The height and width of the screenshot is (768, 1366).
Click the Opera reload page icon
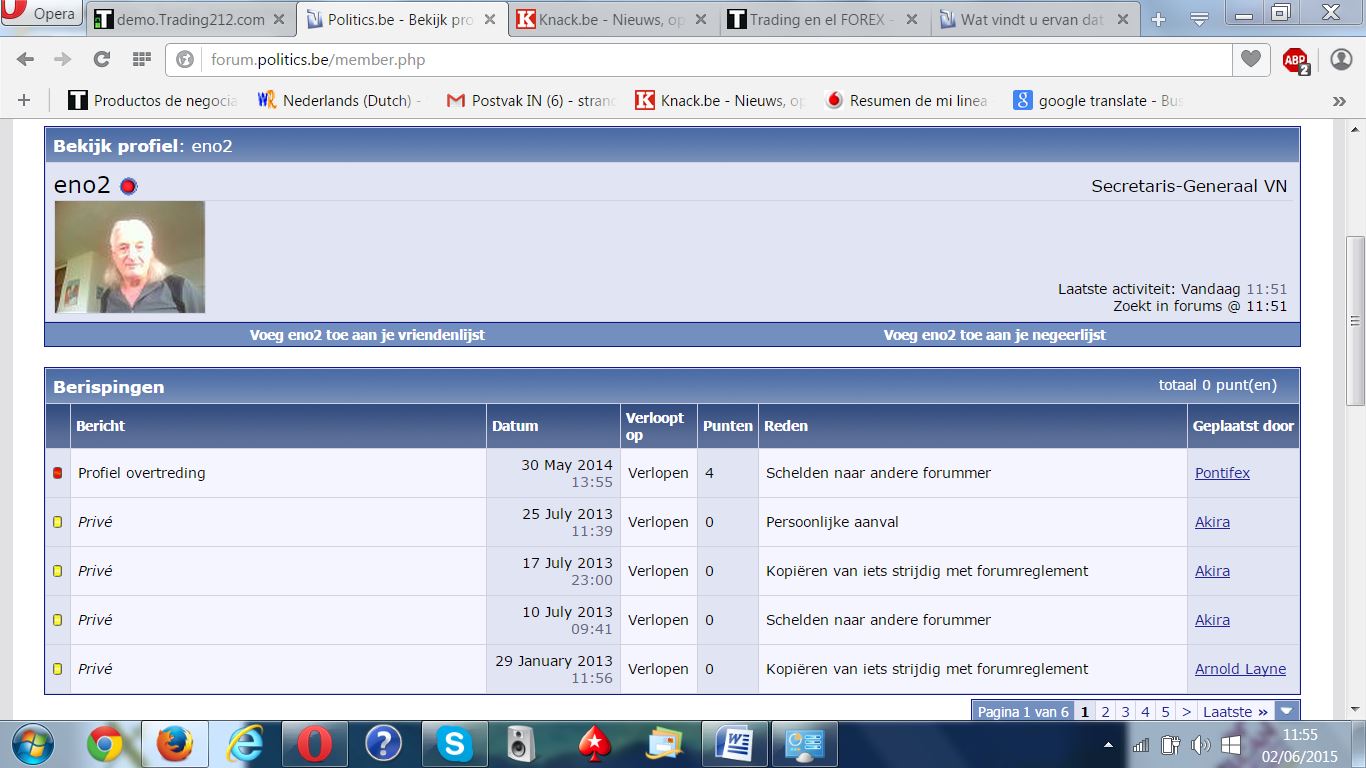tap(101, 60)
